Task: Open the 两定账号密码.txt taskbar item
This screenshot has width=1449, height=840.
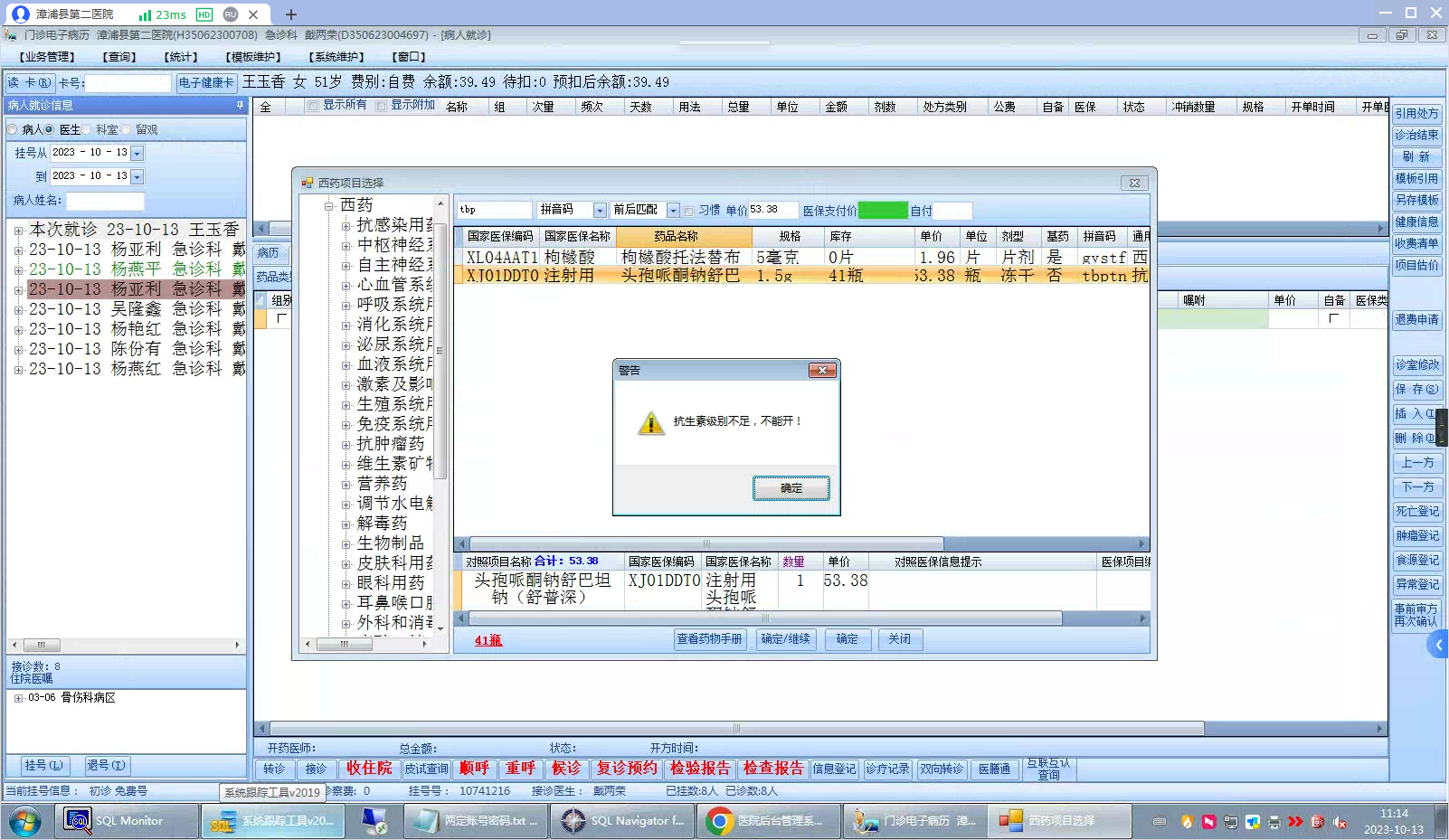Action: [475, 821]
